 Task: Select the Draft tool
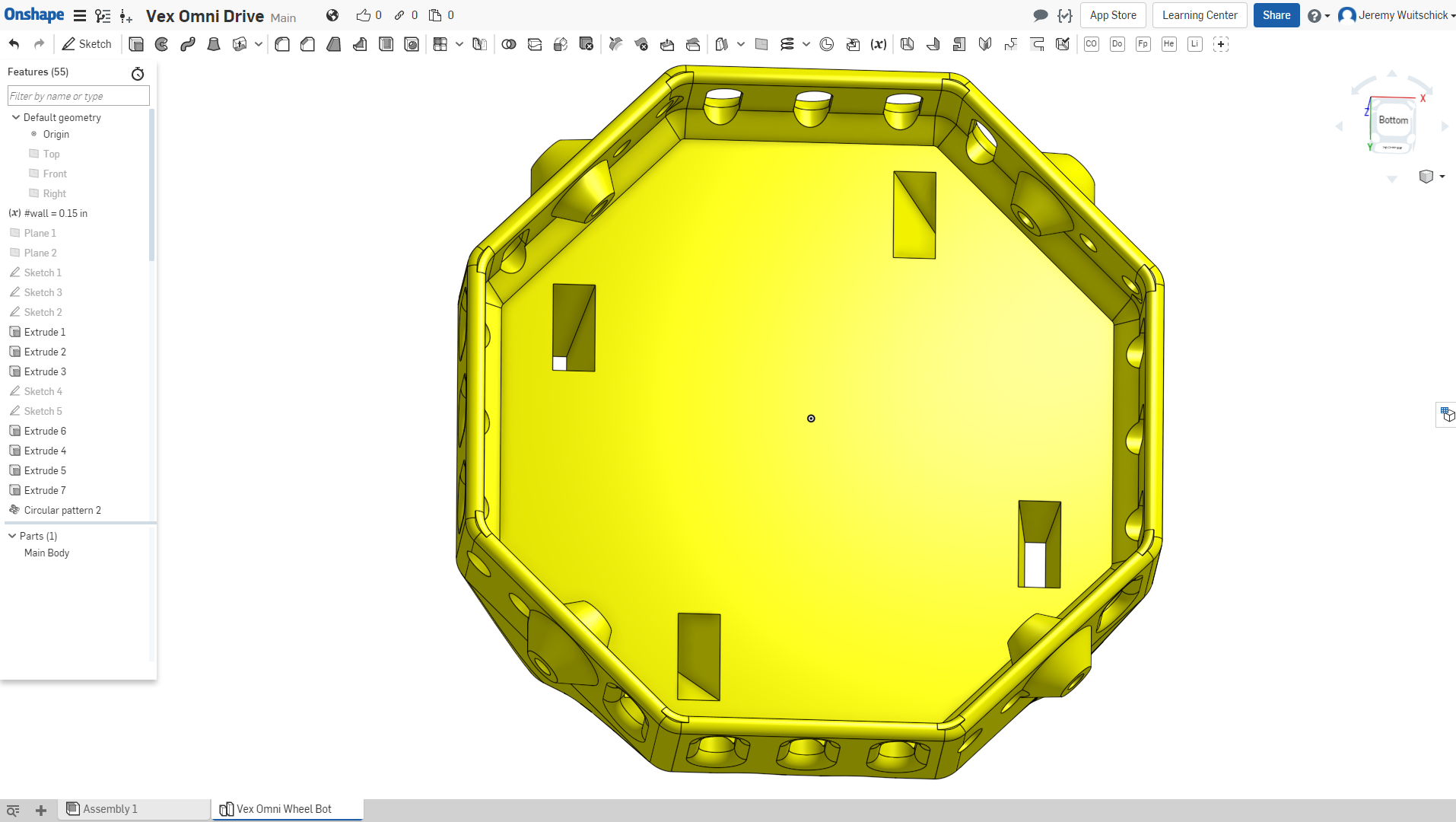[x=334, y=44]
